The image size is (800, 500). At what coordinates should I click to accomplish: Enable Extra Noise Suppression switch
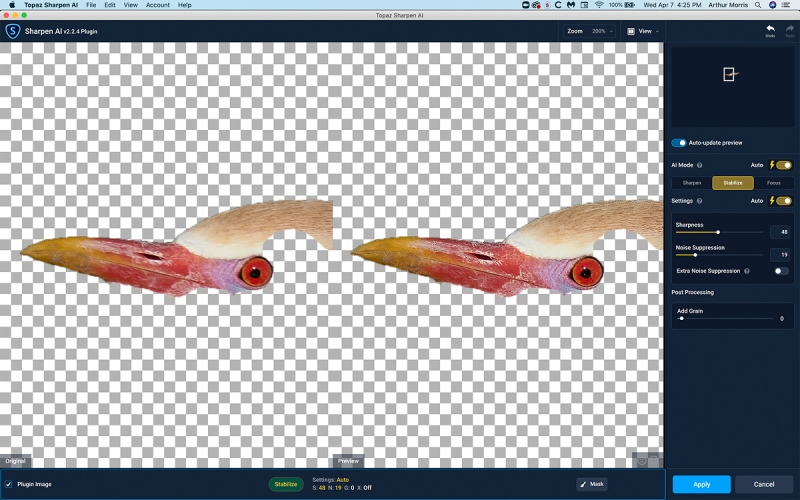click(781, 271)
